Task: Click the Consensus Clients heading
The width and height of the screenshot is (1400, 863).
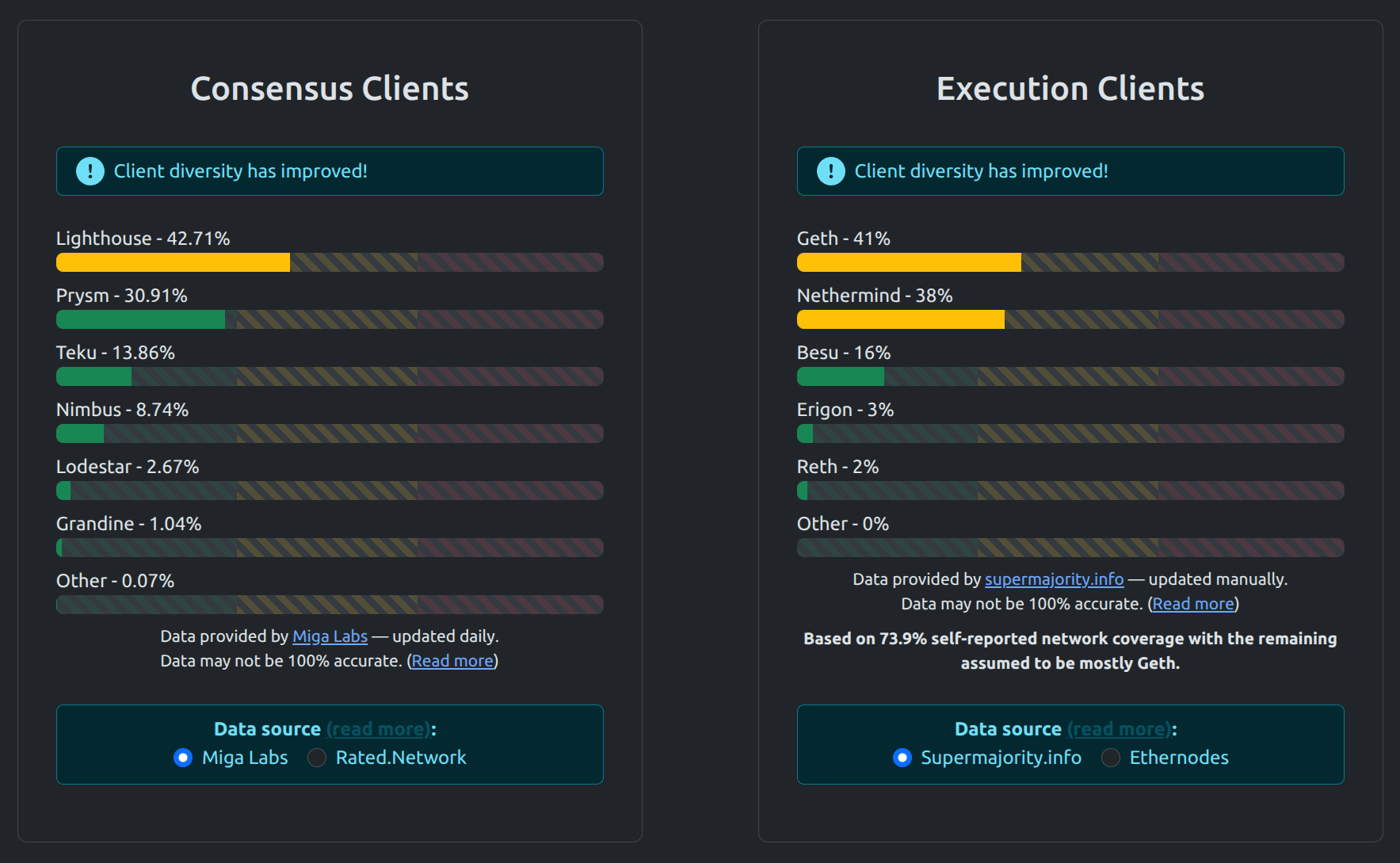Action: pos(330,89)
